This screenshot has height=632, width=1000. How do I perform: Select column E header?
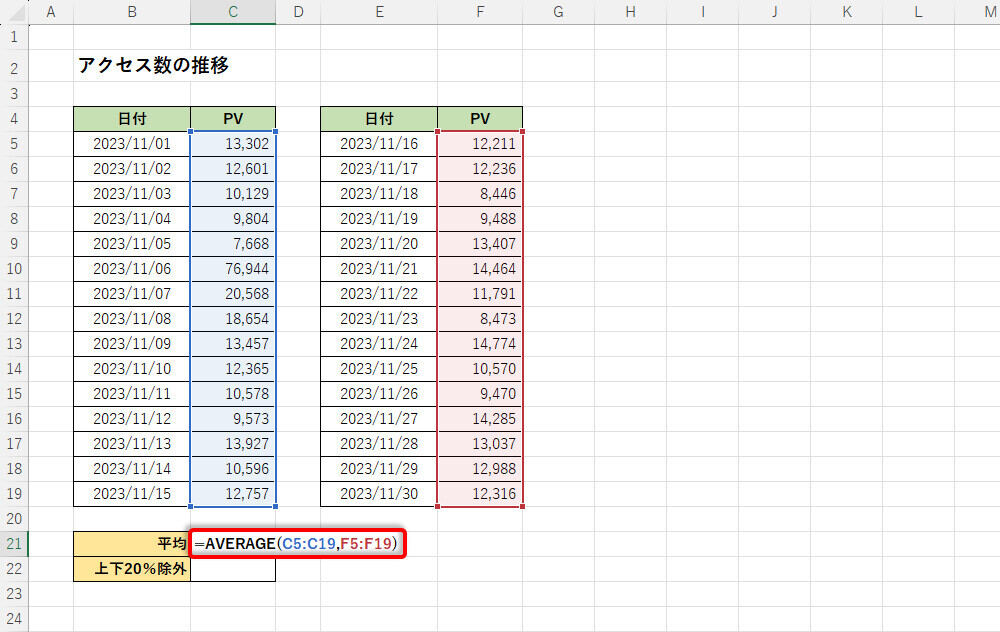[x=379, y=11]
